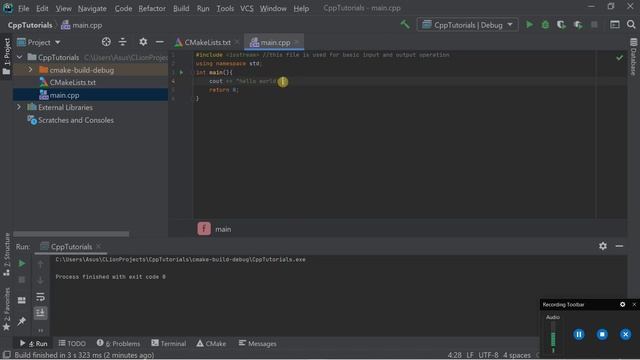Viewport: 640px width, 360px height.
Task: Click the UTF-8 encoding in status bar
Action: click(488, 355)
